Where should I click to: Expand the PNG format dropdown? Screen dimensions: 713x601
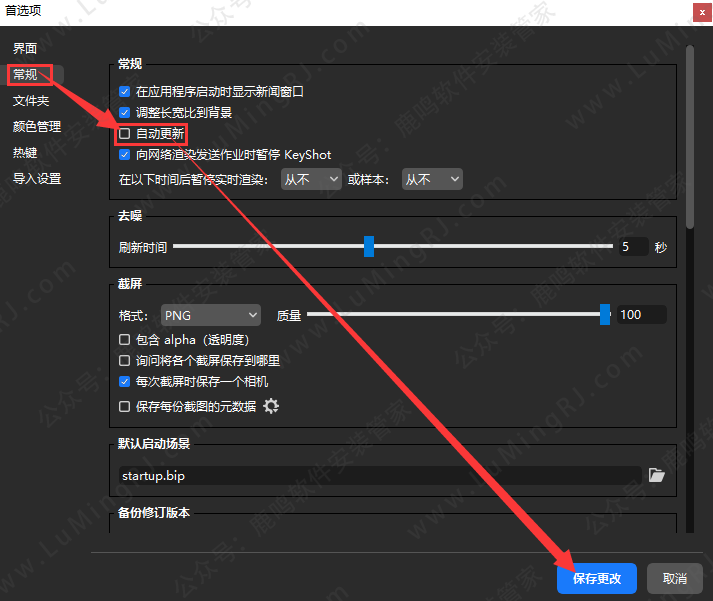[209, 315]
